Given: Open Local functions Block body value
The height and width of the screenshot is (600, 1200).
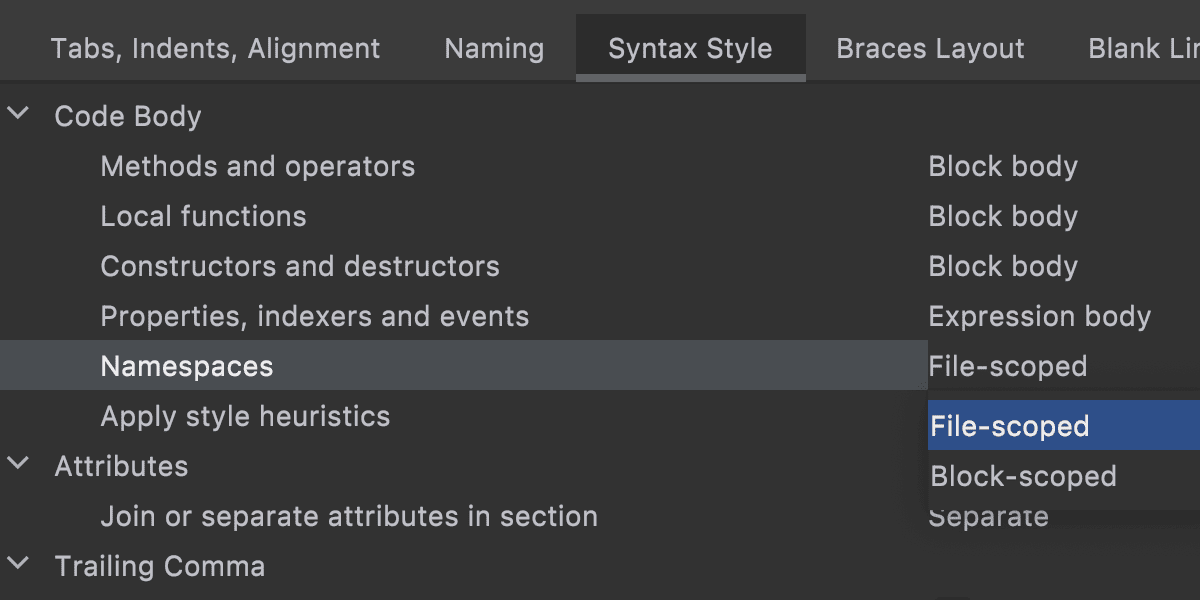Looking at the screenshot, I should tap(1003, 216).
